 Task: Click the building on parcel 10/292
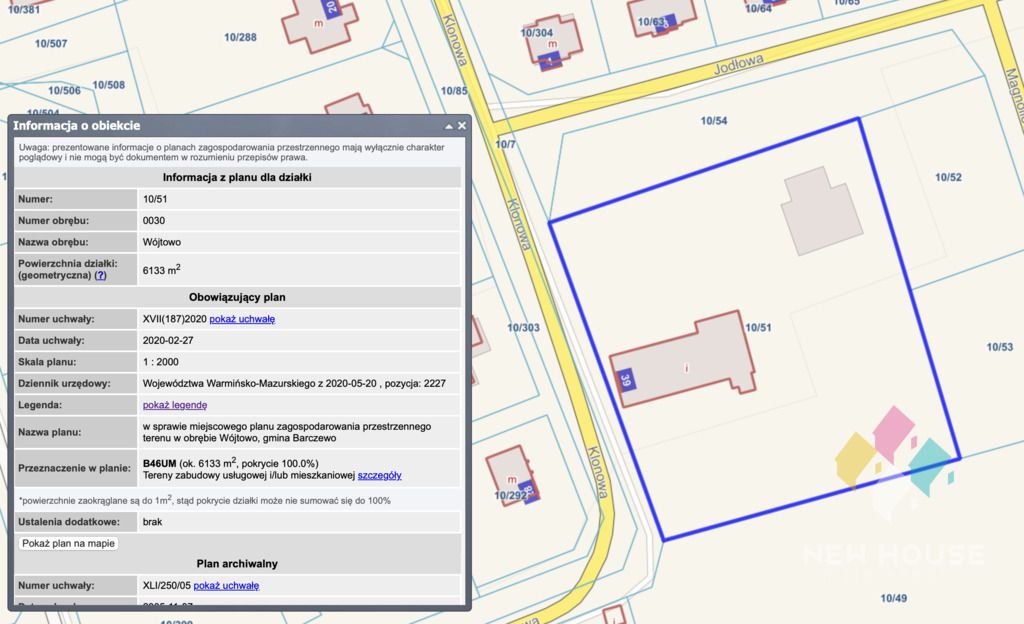coord(513,475)
